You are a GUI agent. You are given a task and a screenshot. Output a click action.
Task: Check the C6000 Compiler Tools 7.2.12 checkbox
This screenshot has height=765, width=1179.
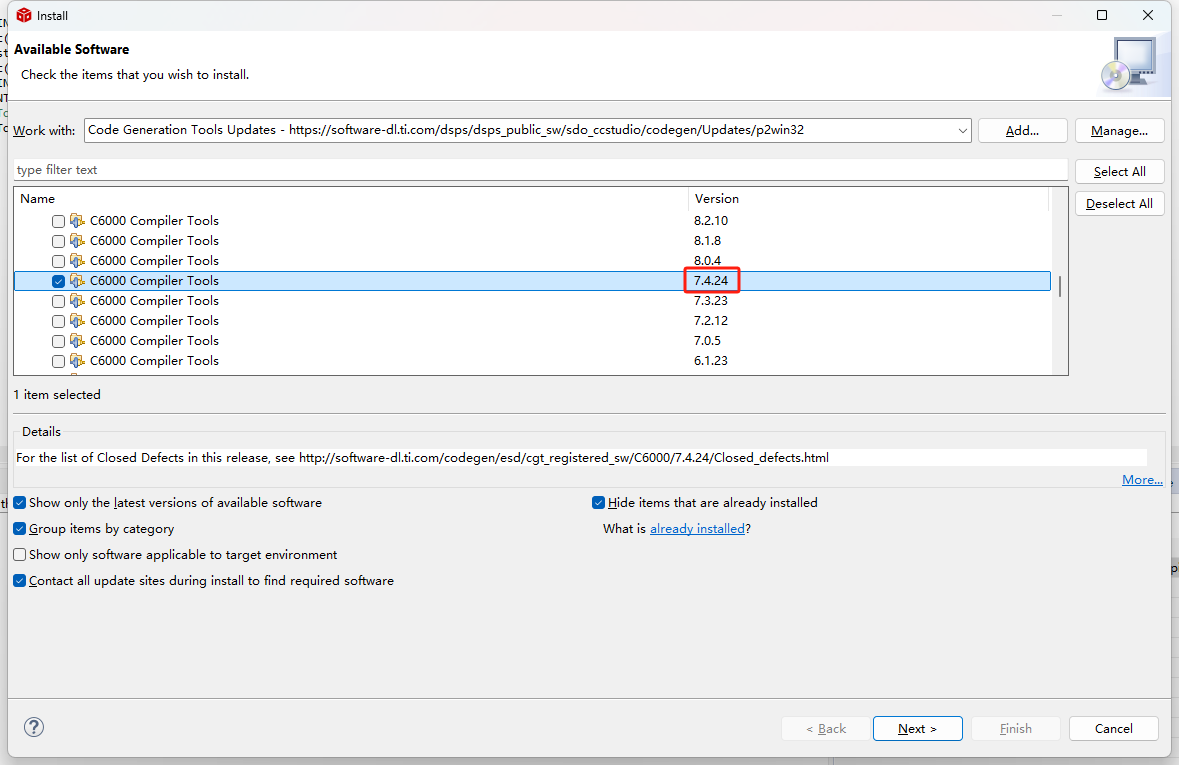tap(58, 321)
